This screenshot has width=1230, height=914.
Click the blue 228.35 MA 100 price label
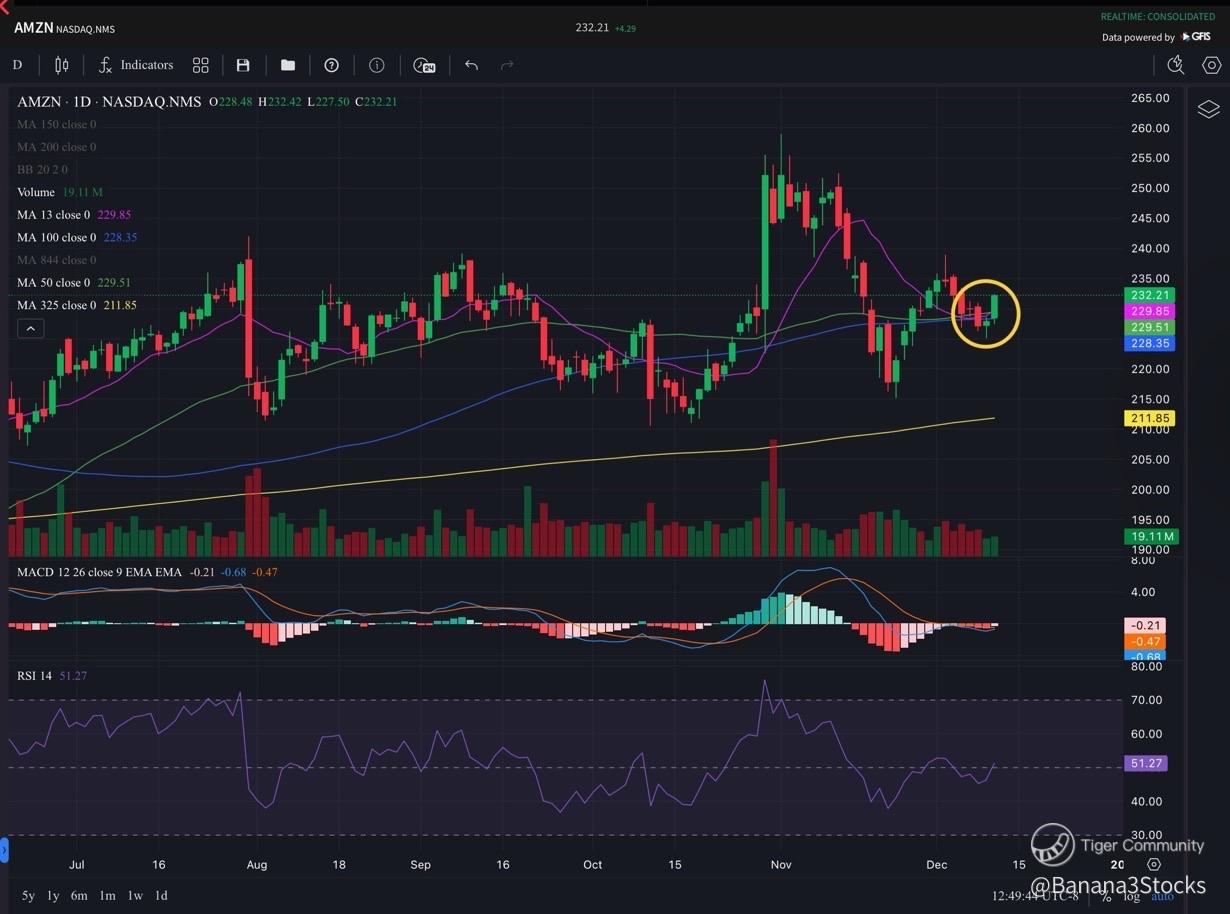(x=1150, y=343)
